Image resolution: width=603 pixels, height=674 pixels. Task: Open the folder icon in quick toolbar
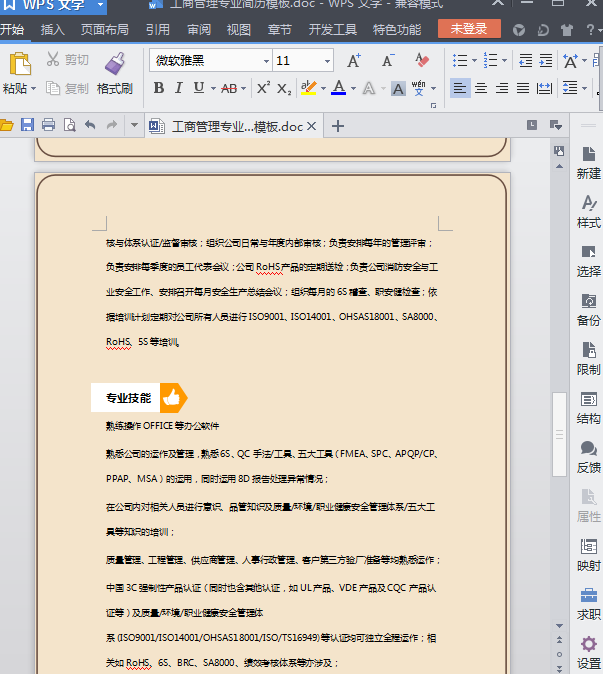click(x=6, y=125)
